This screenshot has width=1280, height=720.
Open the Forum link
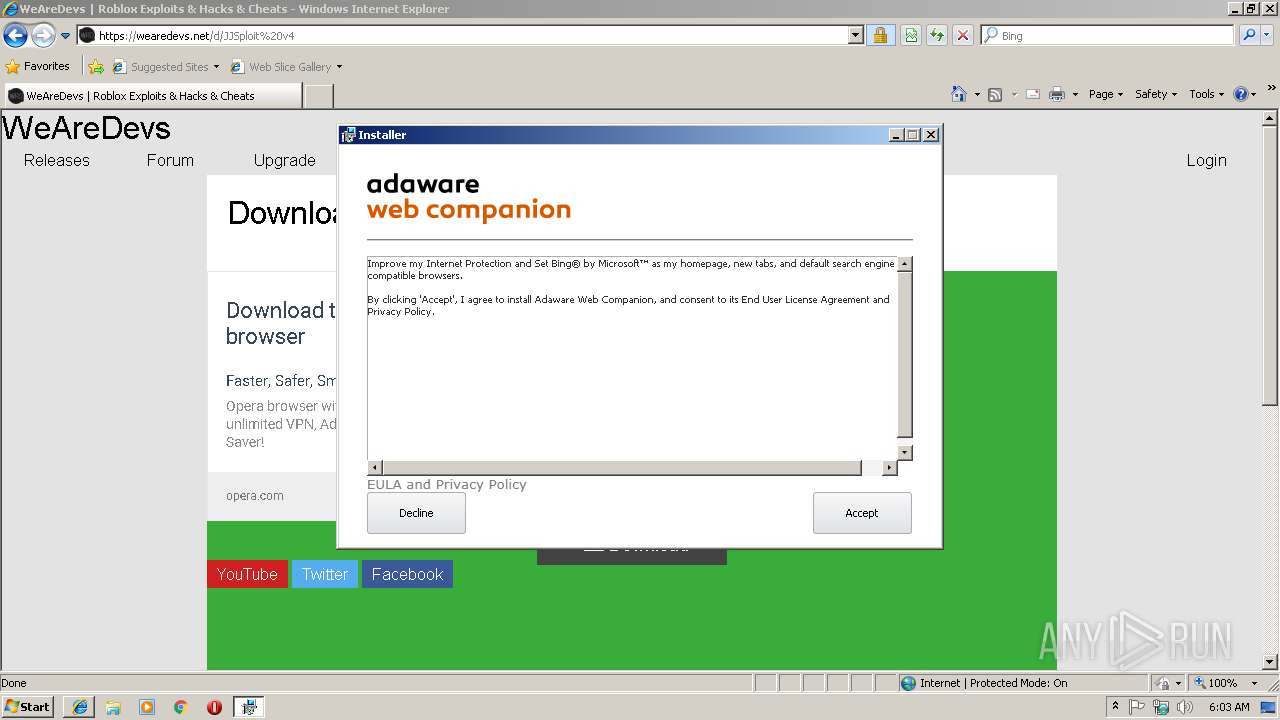coord(170,160)
